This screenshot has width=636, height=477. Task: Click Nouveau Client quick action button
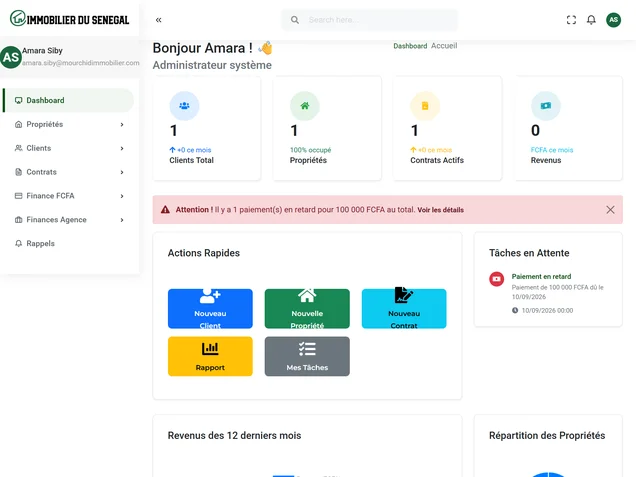(x=210, y=309)
